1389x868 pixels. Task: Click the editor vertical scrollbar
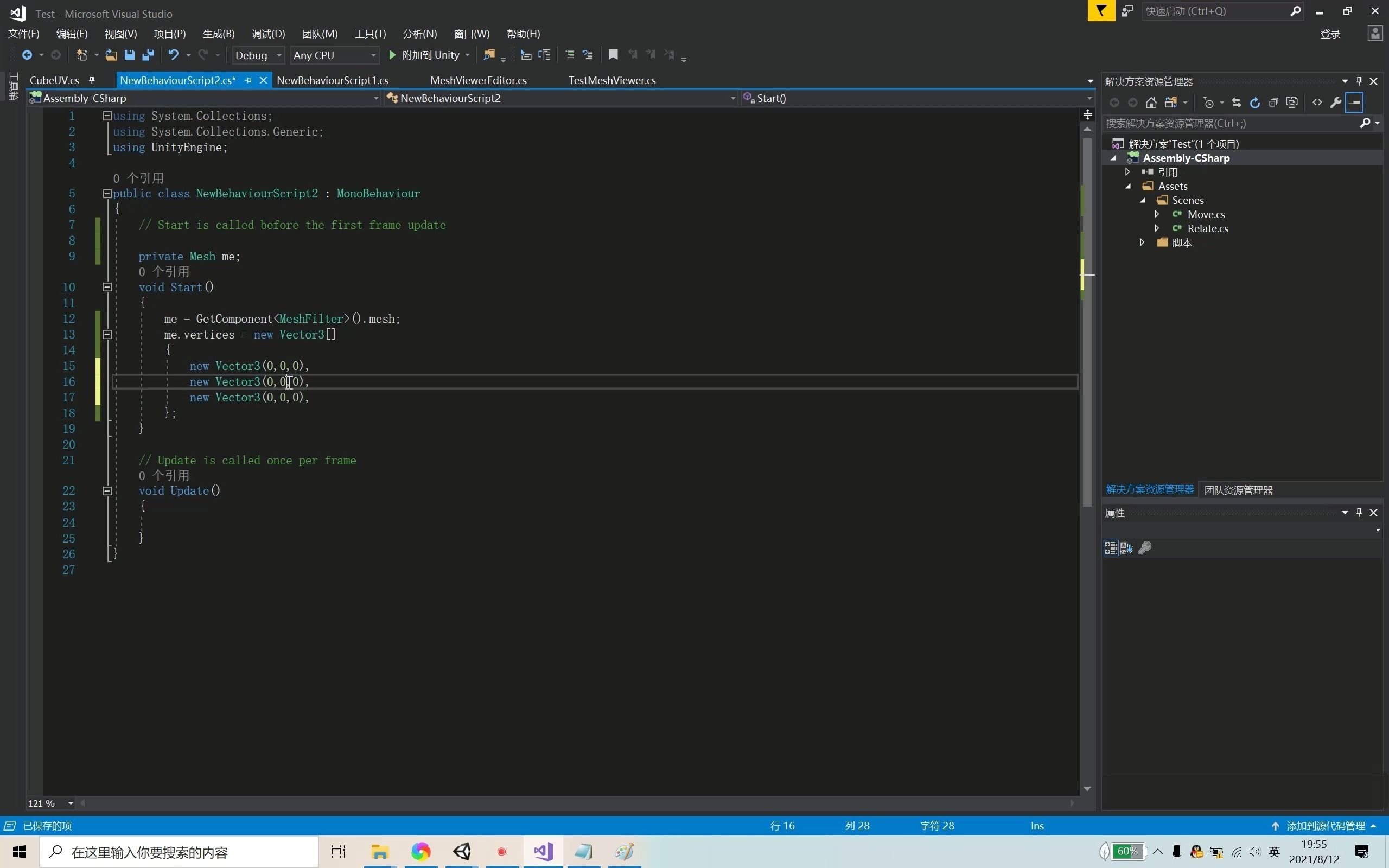[1087, 322]
